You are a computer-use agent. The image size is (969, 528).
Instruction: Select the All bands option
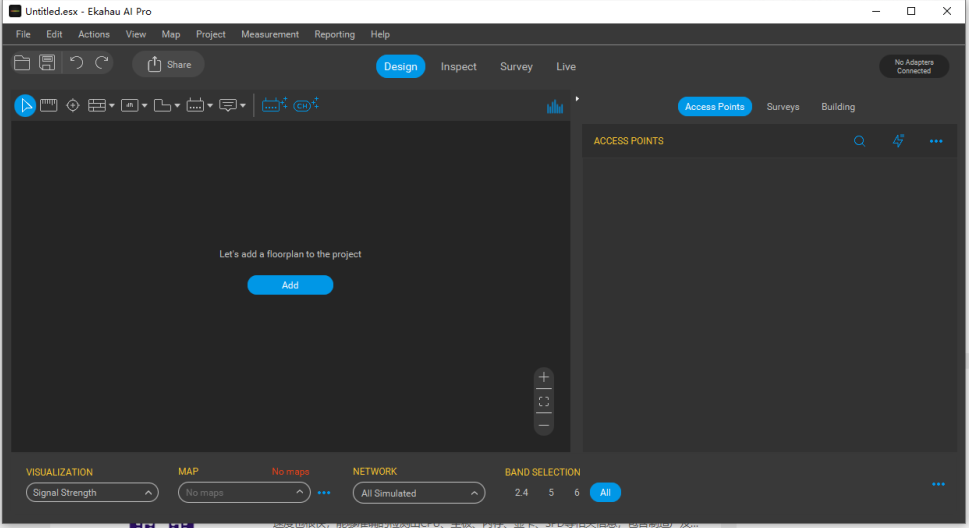tap(605, 492)
